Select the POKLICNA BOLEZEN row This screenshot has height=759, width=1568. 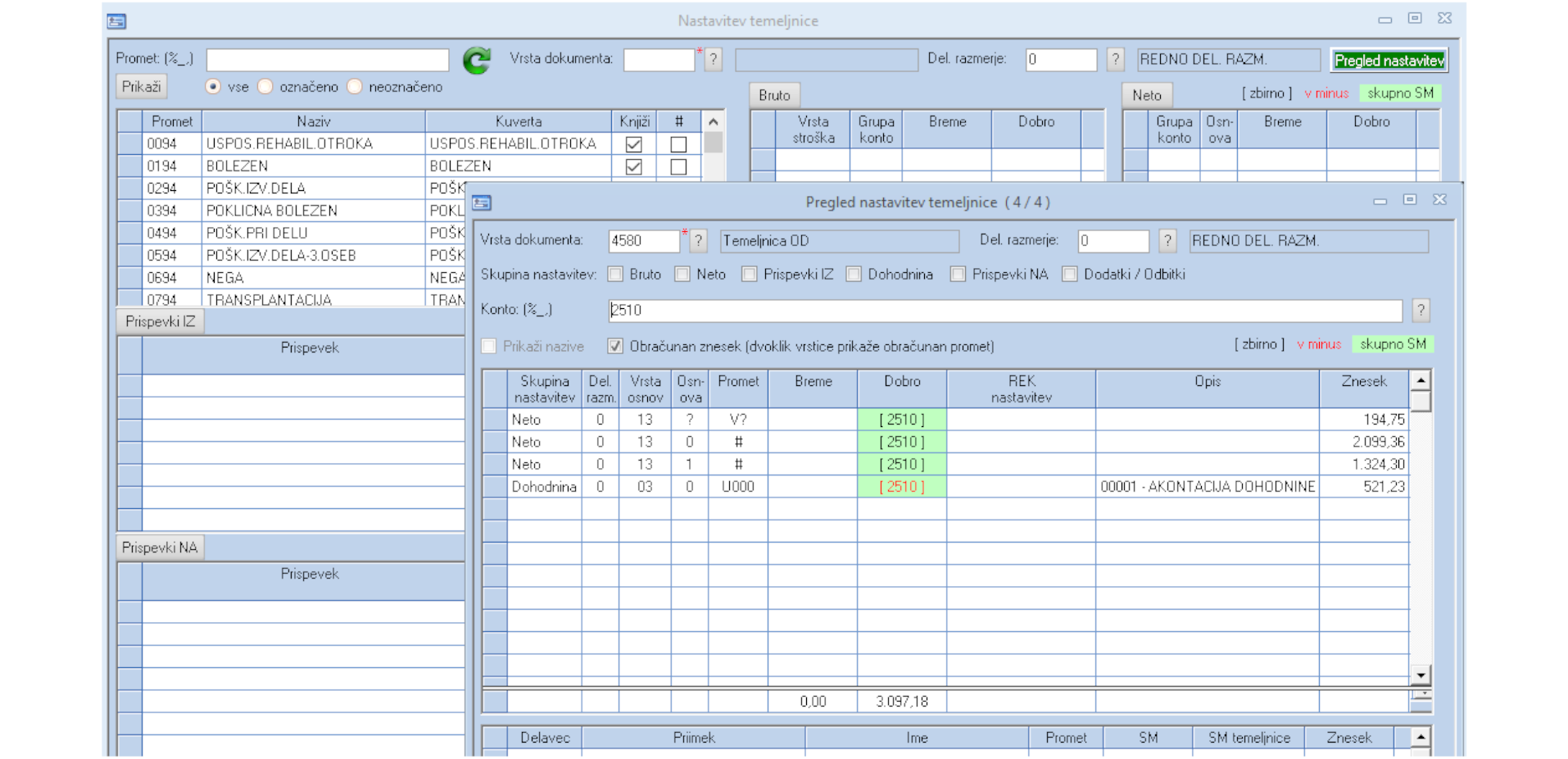291,211
